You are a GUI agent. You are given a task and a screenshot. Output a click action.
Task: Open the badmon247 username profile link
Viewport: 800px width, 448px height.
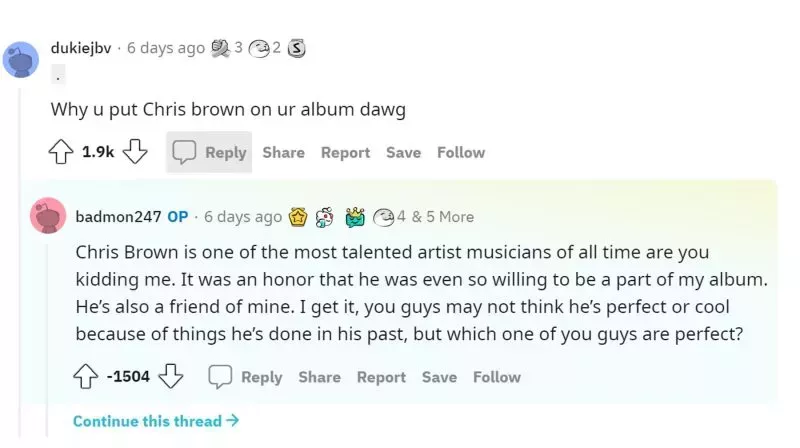(x=118, y=217)
